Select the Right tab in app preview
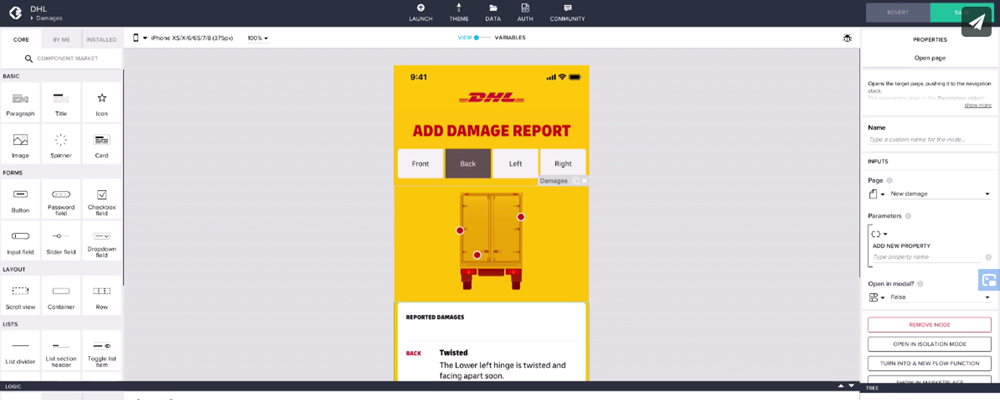 [x=563, y=164]
